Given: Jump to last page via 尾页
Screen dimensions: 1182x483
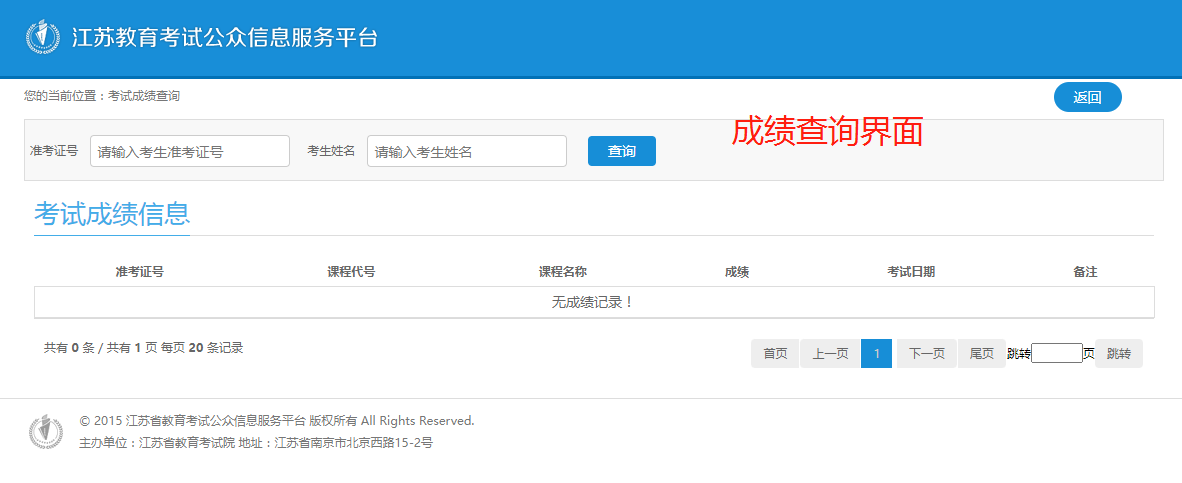Looking at the screenshot, I should 981,354.
